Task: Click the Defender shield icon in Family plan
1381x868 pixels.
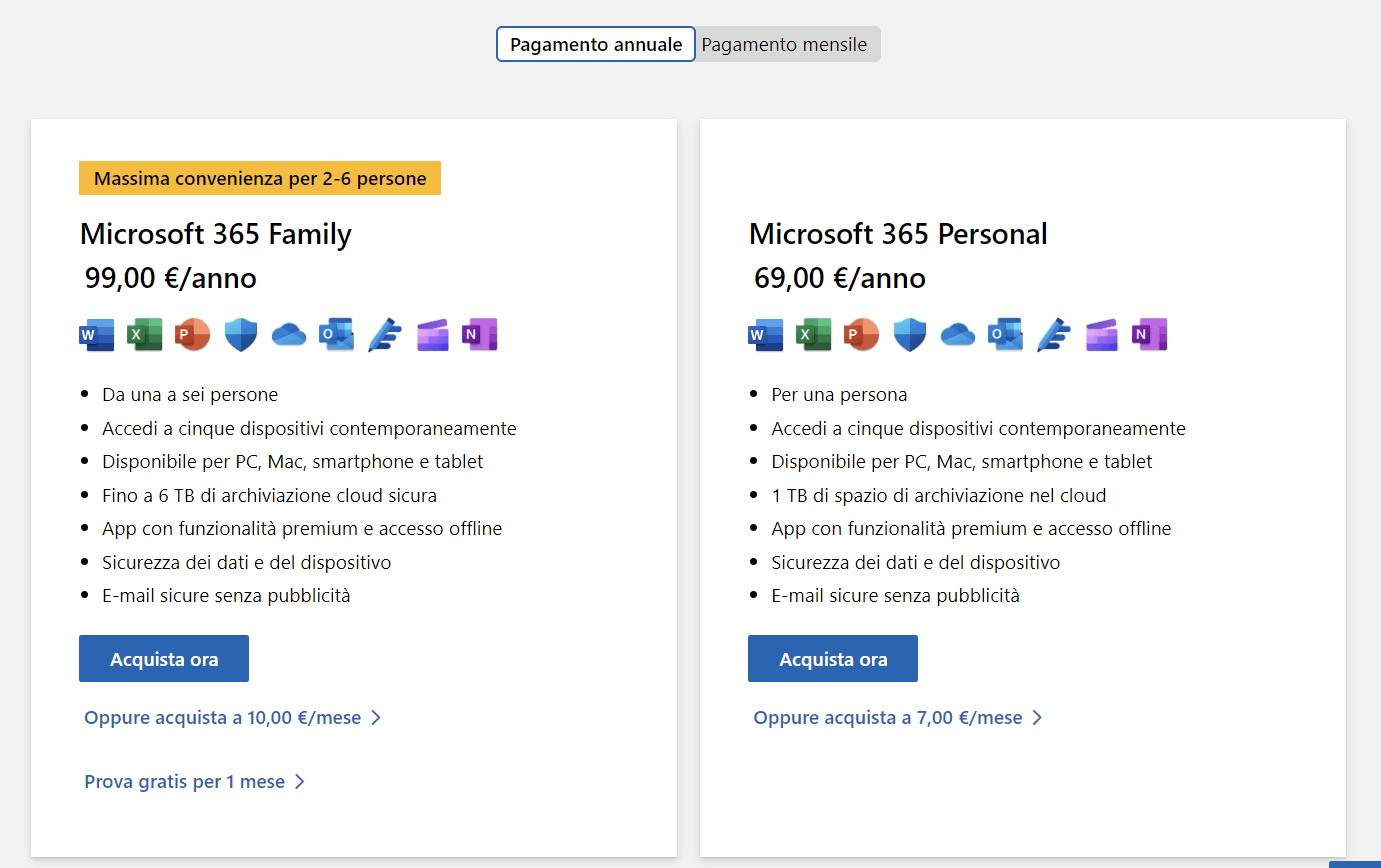Action: [241, 334]
